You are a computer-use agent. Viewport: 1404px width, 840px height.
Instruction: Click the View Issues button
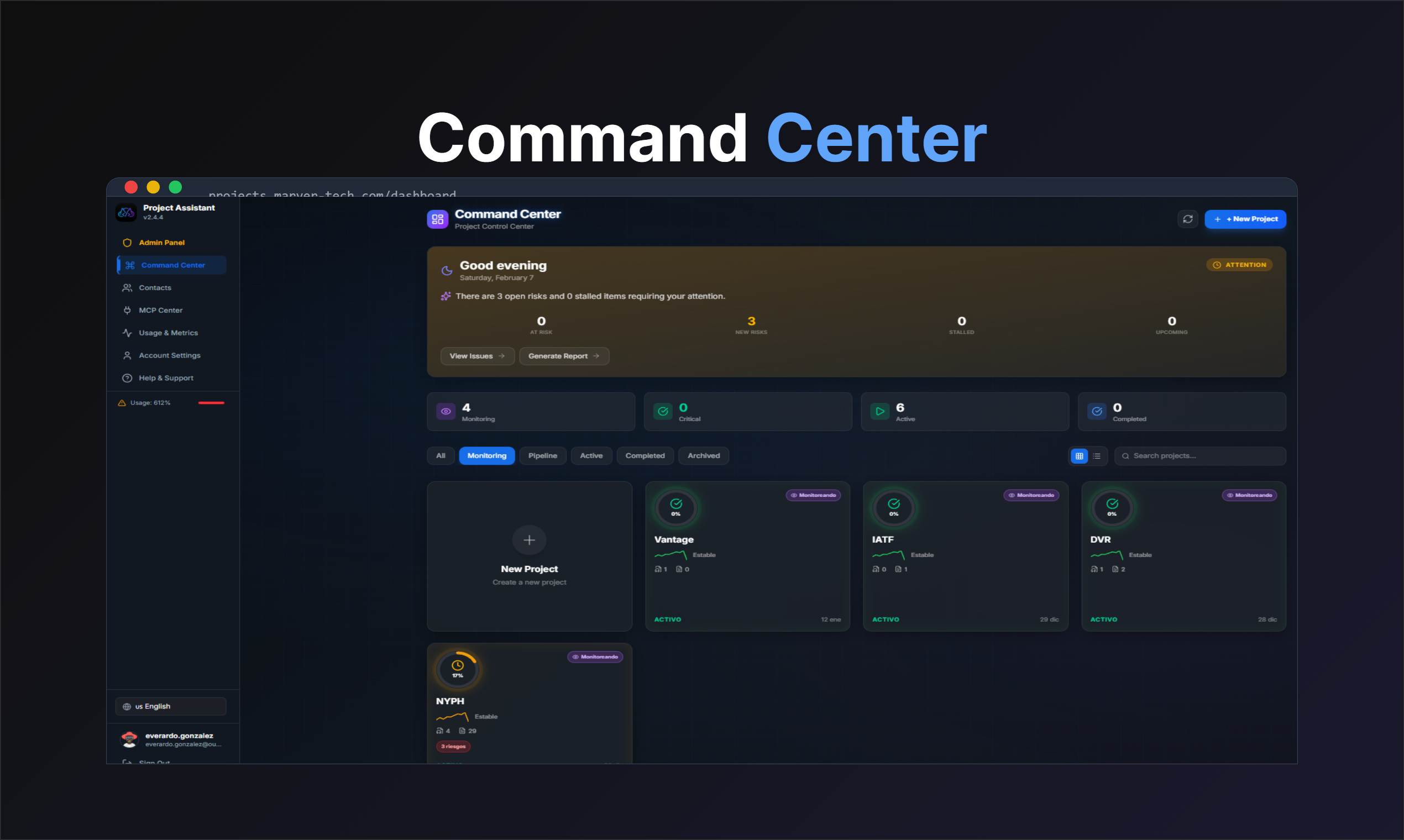tap(476, 356)
